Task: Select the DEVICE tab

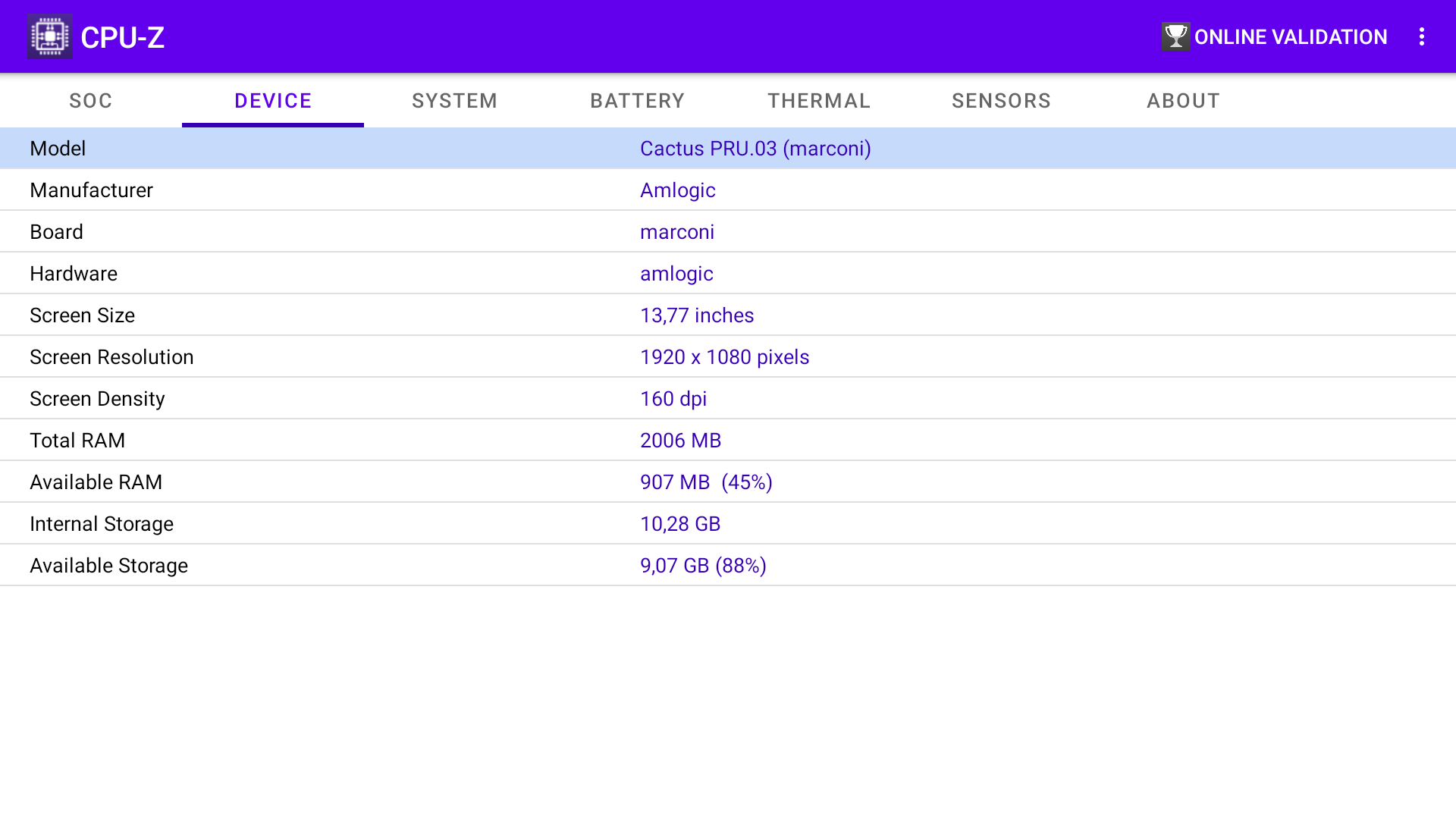Action: 273,101
